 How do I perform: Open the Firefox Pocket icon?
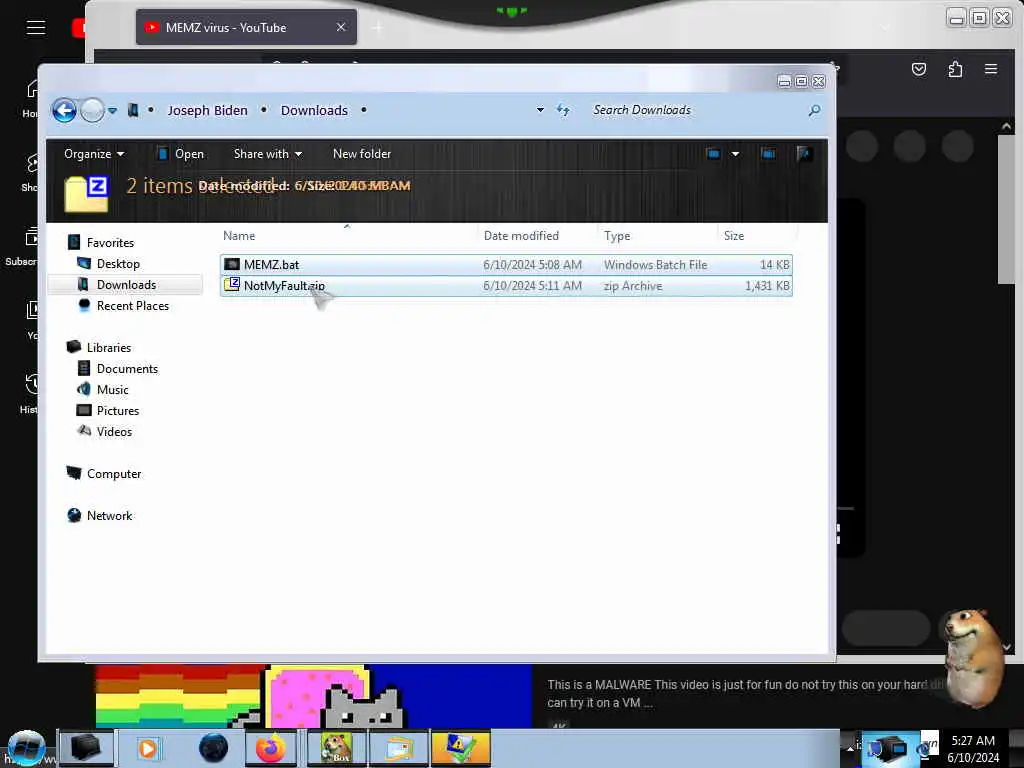918,69
